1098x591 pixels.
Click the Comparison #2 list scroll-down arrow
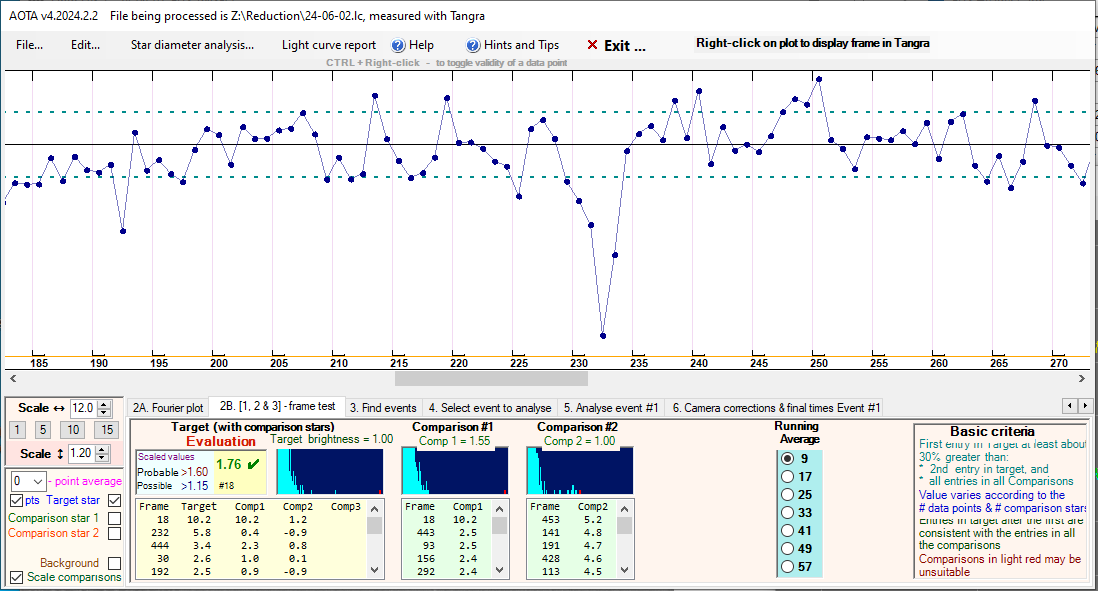point(625,569)
